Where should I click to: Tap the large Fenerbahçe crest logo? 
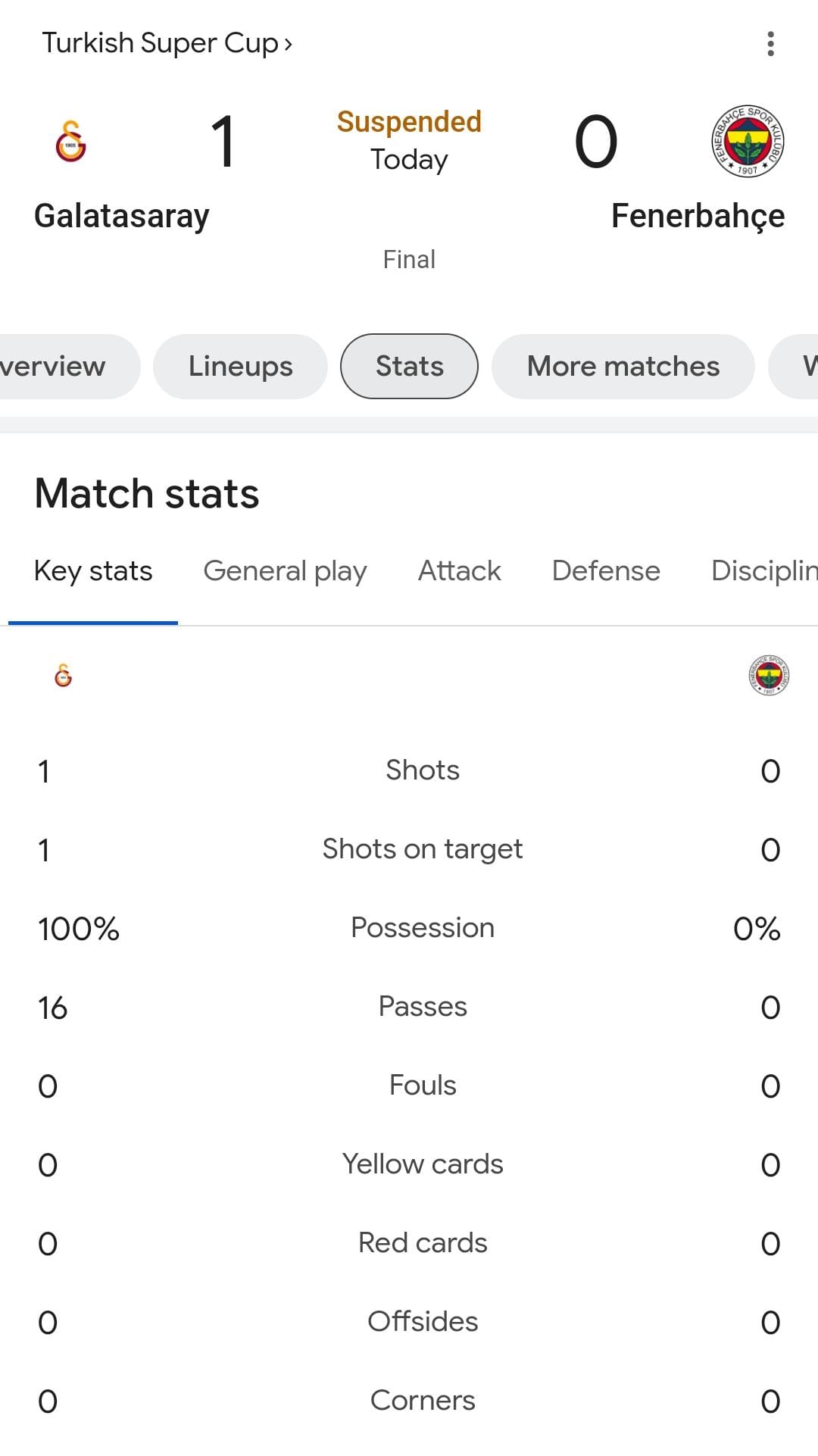click(748, 141)
